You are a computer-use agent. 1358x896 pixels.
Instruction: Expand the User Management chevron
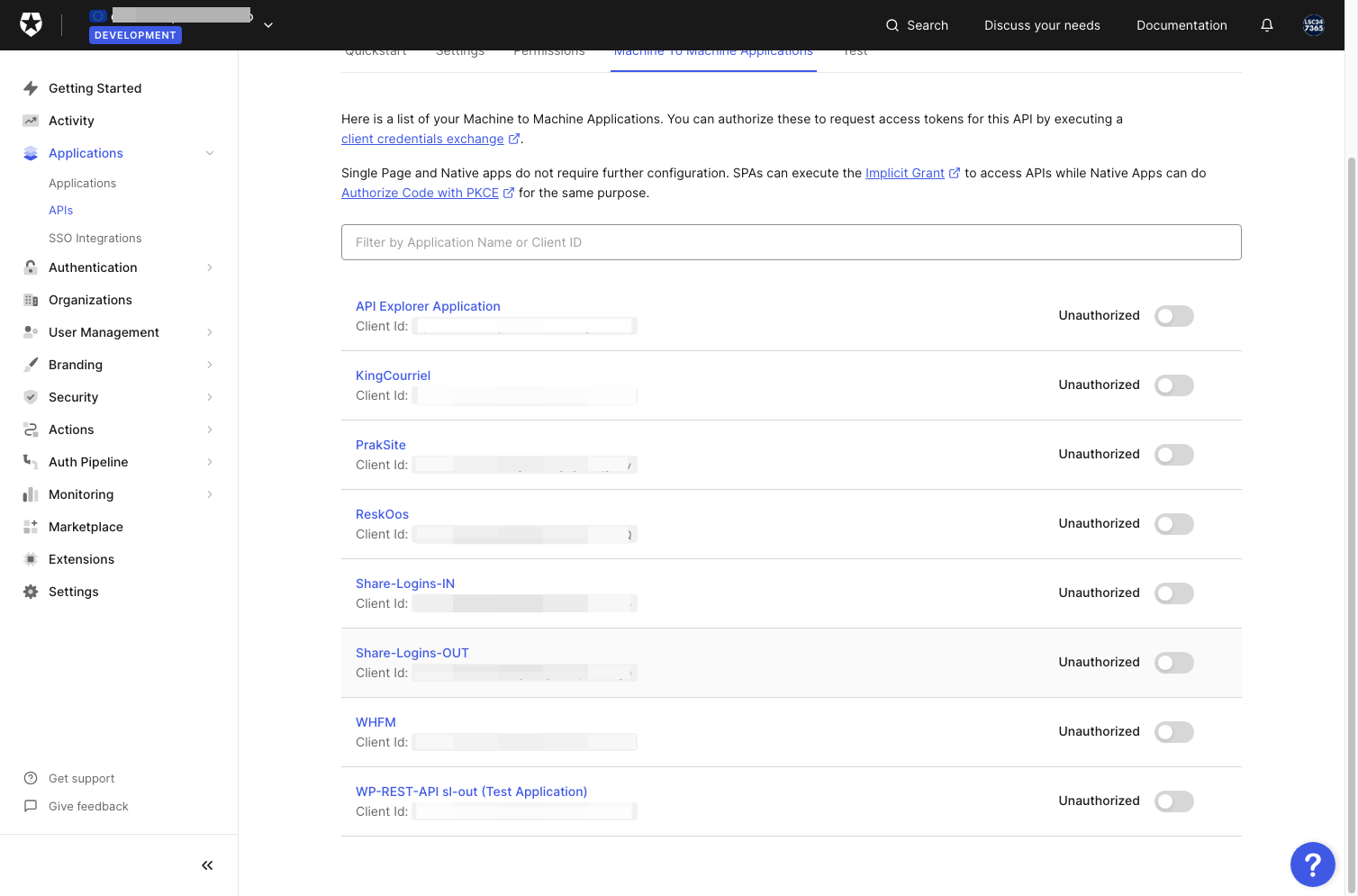pos(210,332)
